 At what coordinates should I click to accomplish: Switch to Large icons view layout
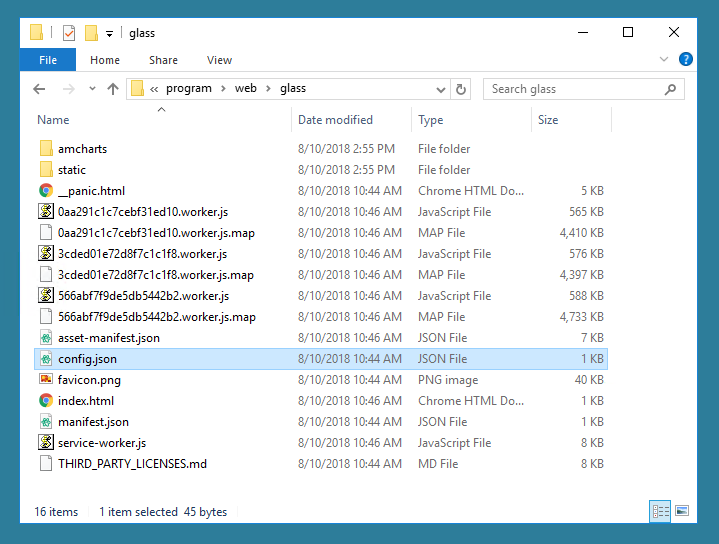pos(682,511)
